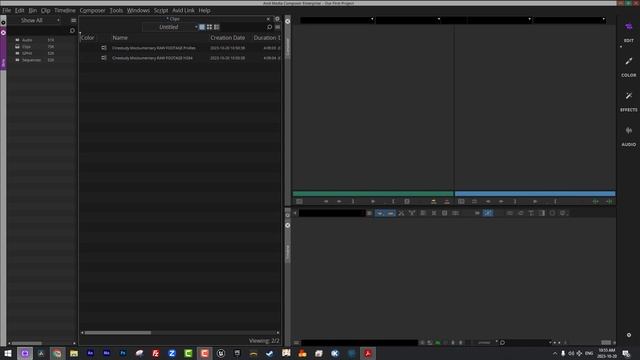Click the search icon in Clips bin

pyautogui.click(x=269, y=27)
